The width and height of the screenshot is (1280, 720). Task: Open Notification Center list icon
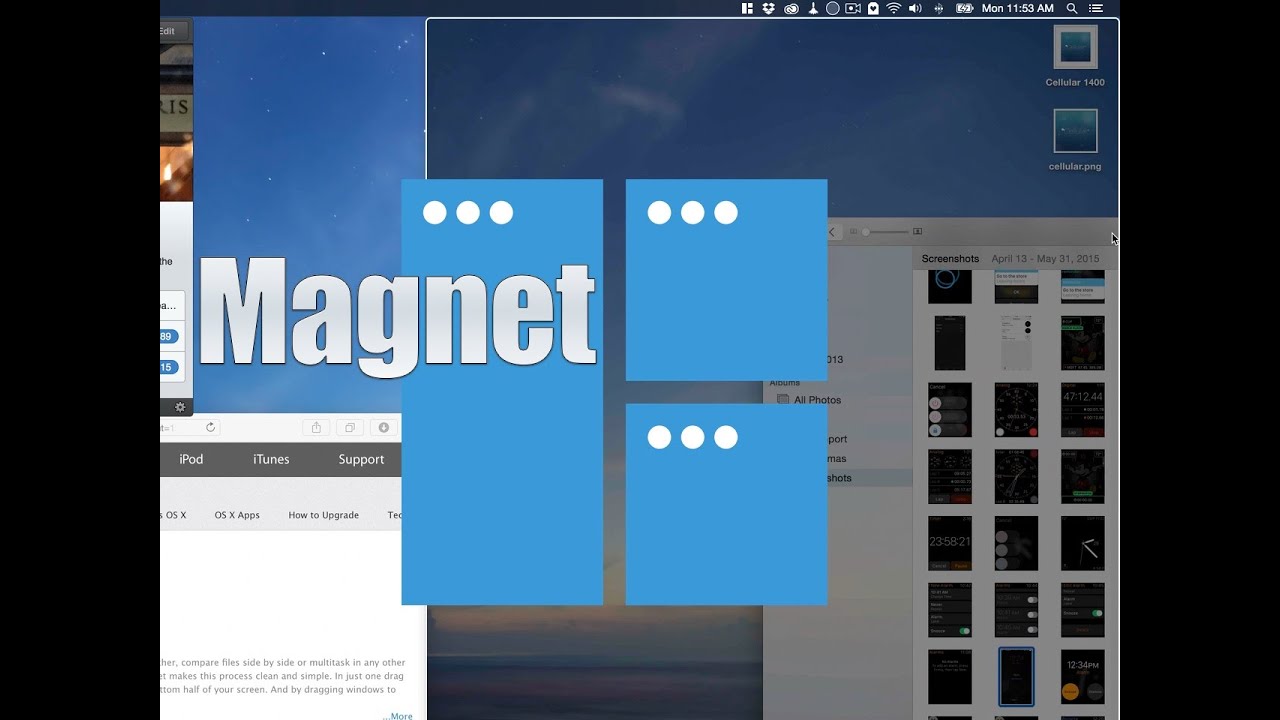pos(1096,8)
